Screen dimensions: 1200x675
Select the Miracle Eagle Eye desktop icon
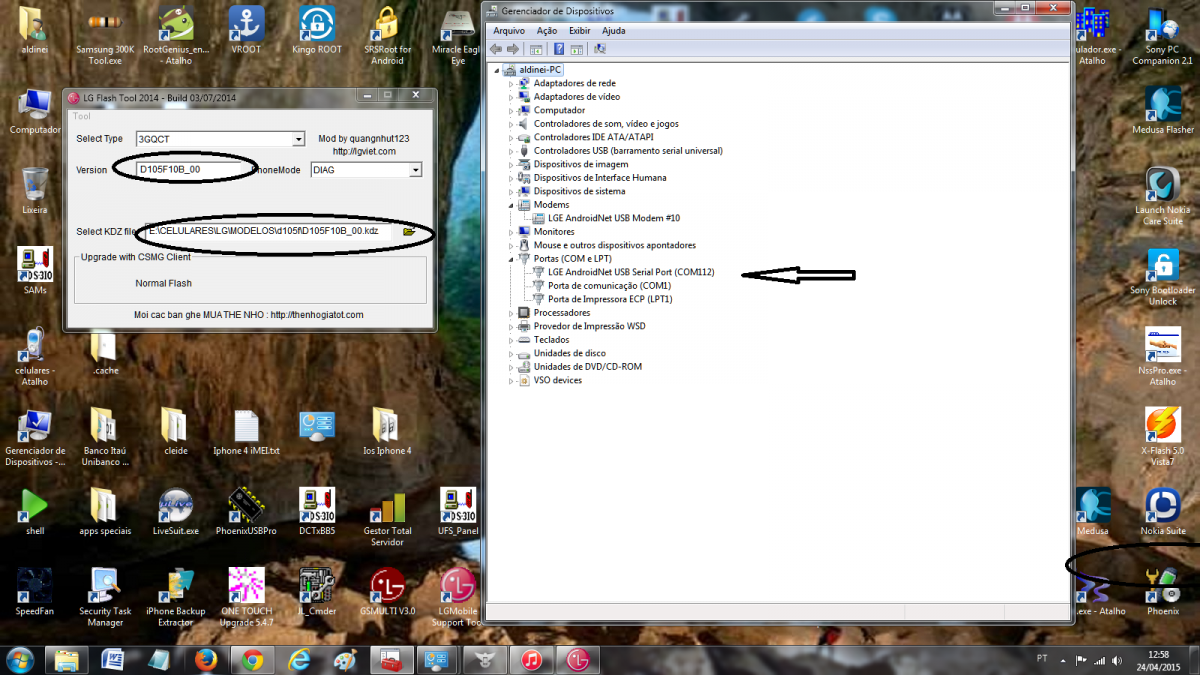(x=457, y=37)
